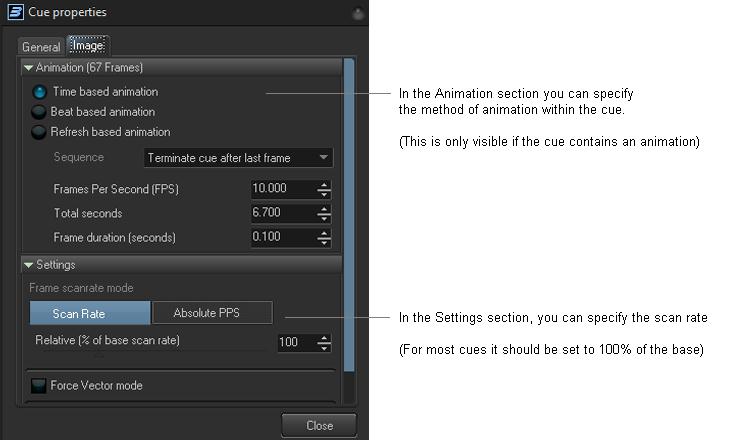The height and width of the screenshot is (440, 736).
Task: Increase Frame duration seconds value
Action: tap(324, 233)
